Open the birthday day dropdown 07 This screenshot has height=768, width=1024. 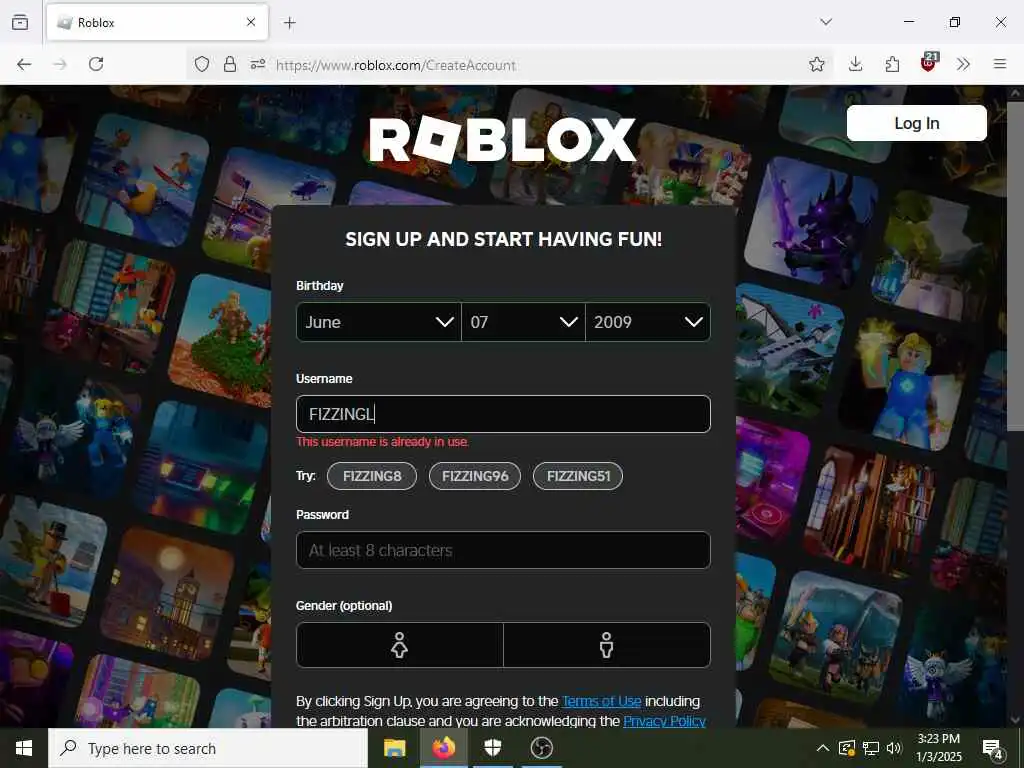click(523, 322)
